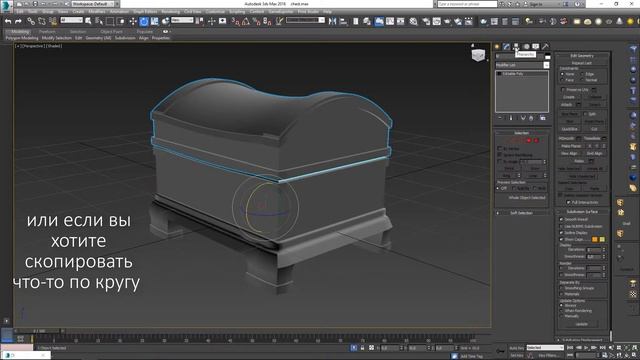
Task: Expand the Soft Selection rollout
Action: [521, 213]
